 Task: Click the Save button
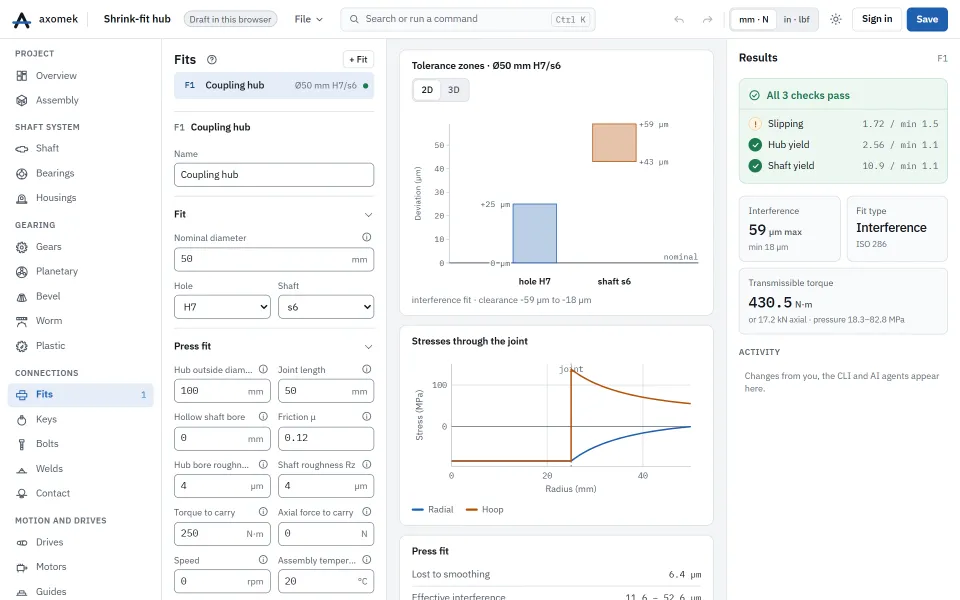pos(927,20)
